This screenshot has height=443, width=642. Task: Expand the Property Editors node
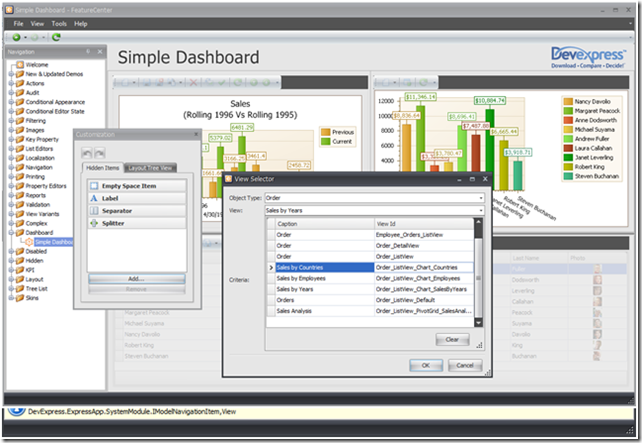coord(11,186)
